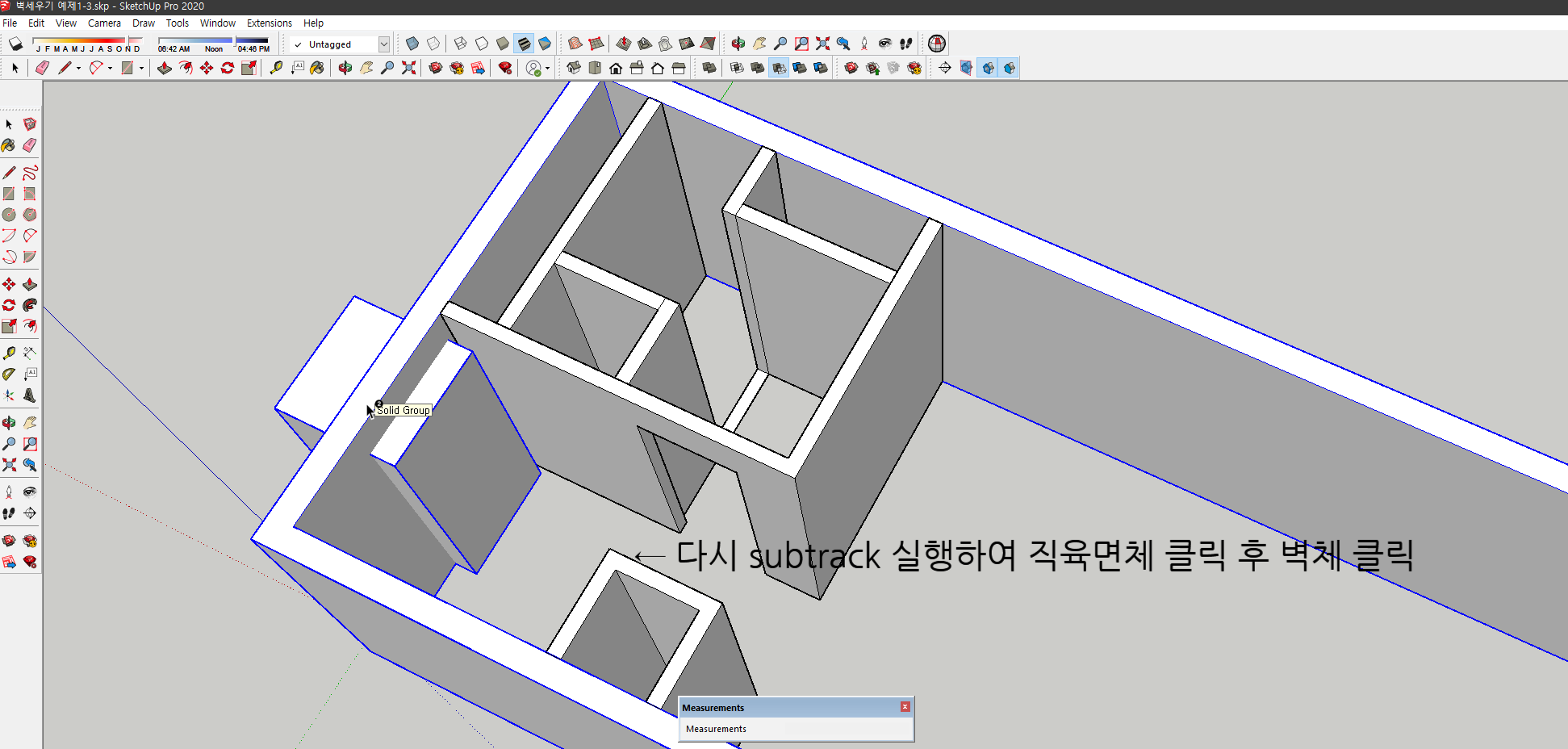Enable Hidden Line face style

pyautogui.click(x=482, y=44)
